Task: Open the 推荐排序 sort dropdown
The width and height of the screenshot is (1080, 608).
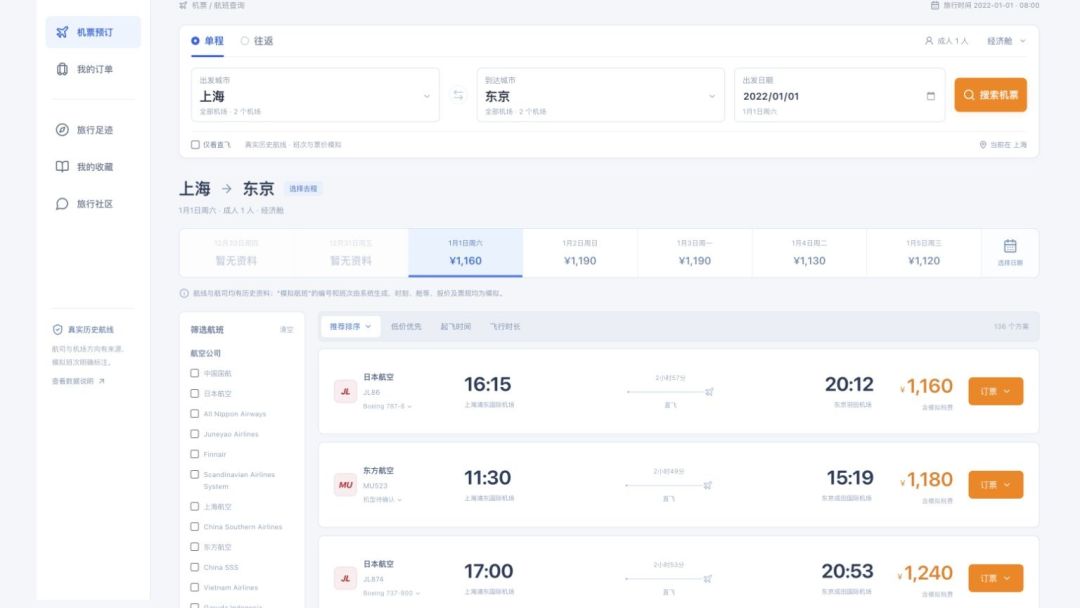Action: (350, 326)
